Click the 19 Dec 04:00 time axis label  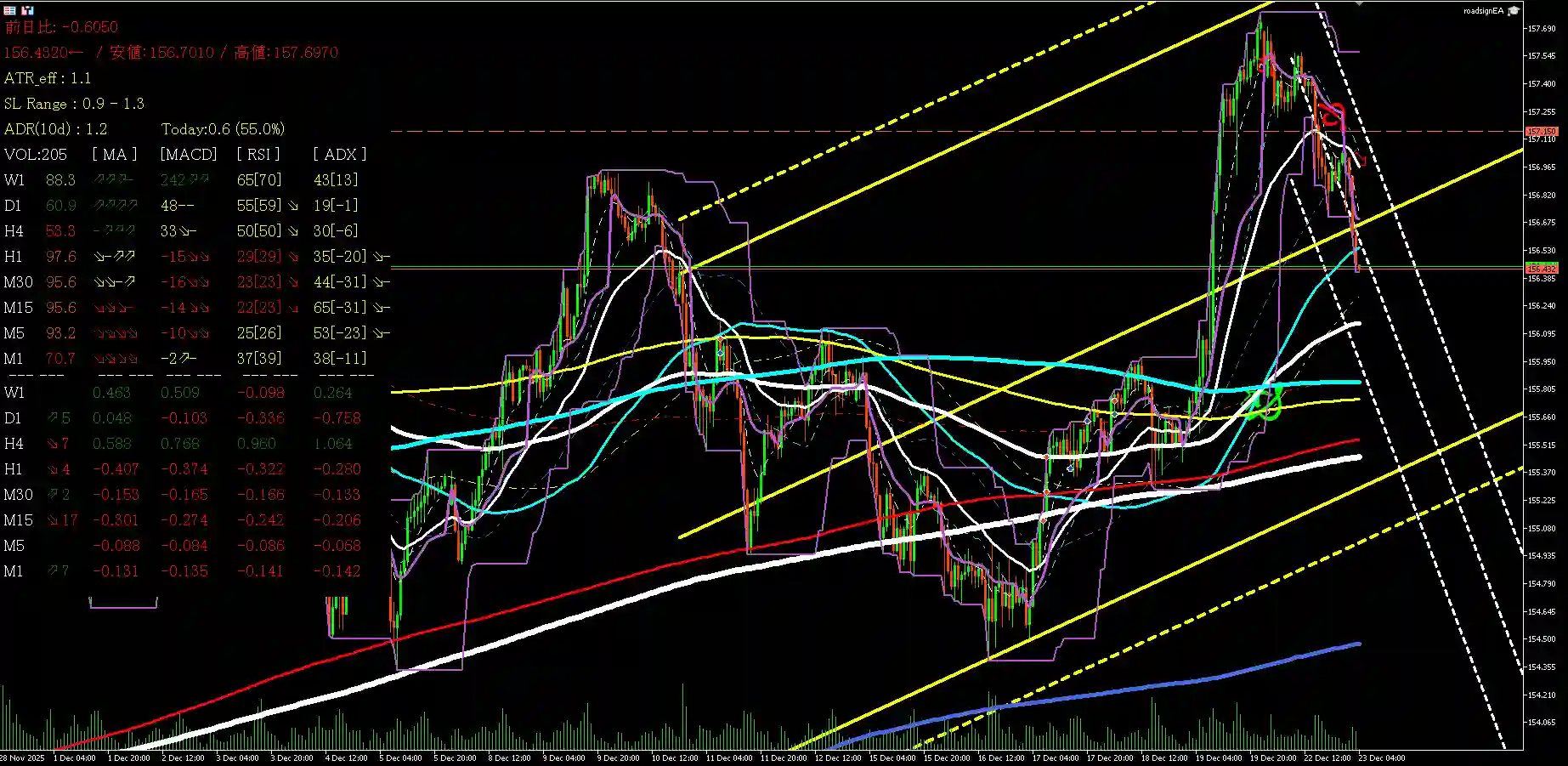[x=1218, y=757]
